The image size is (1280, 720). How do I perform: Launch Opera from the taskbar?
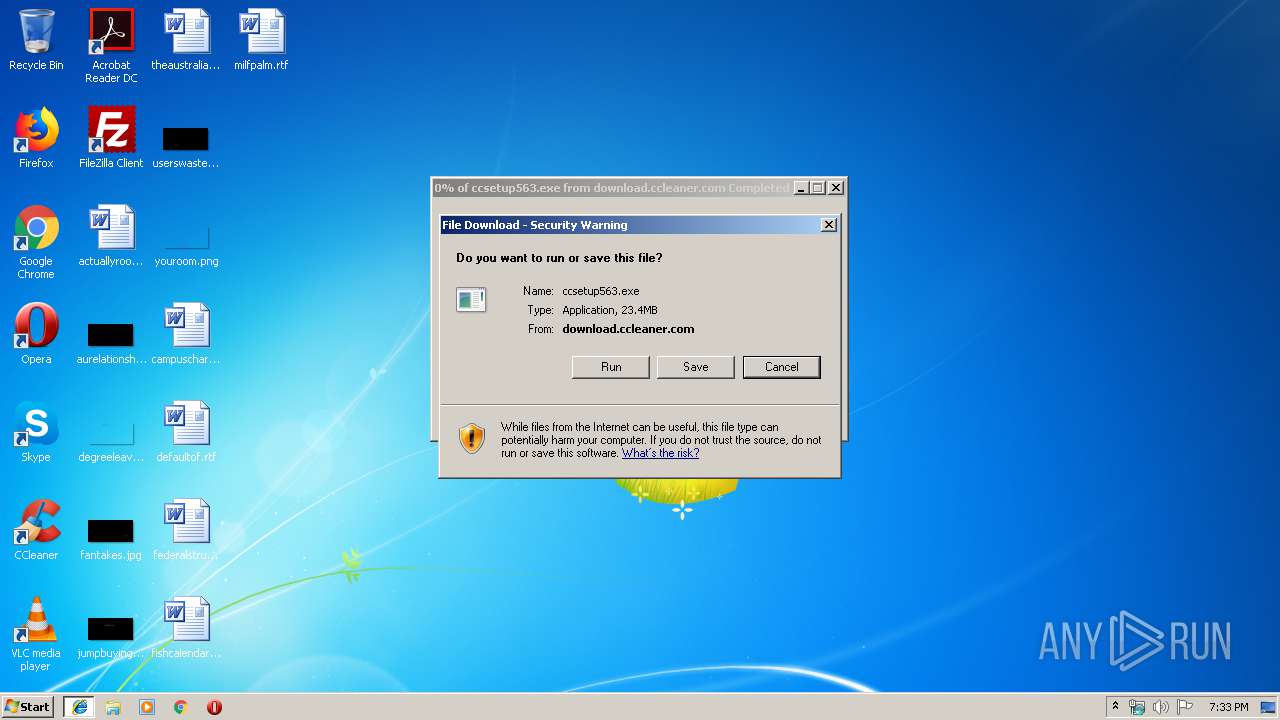click(214, 707)
